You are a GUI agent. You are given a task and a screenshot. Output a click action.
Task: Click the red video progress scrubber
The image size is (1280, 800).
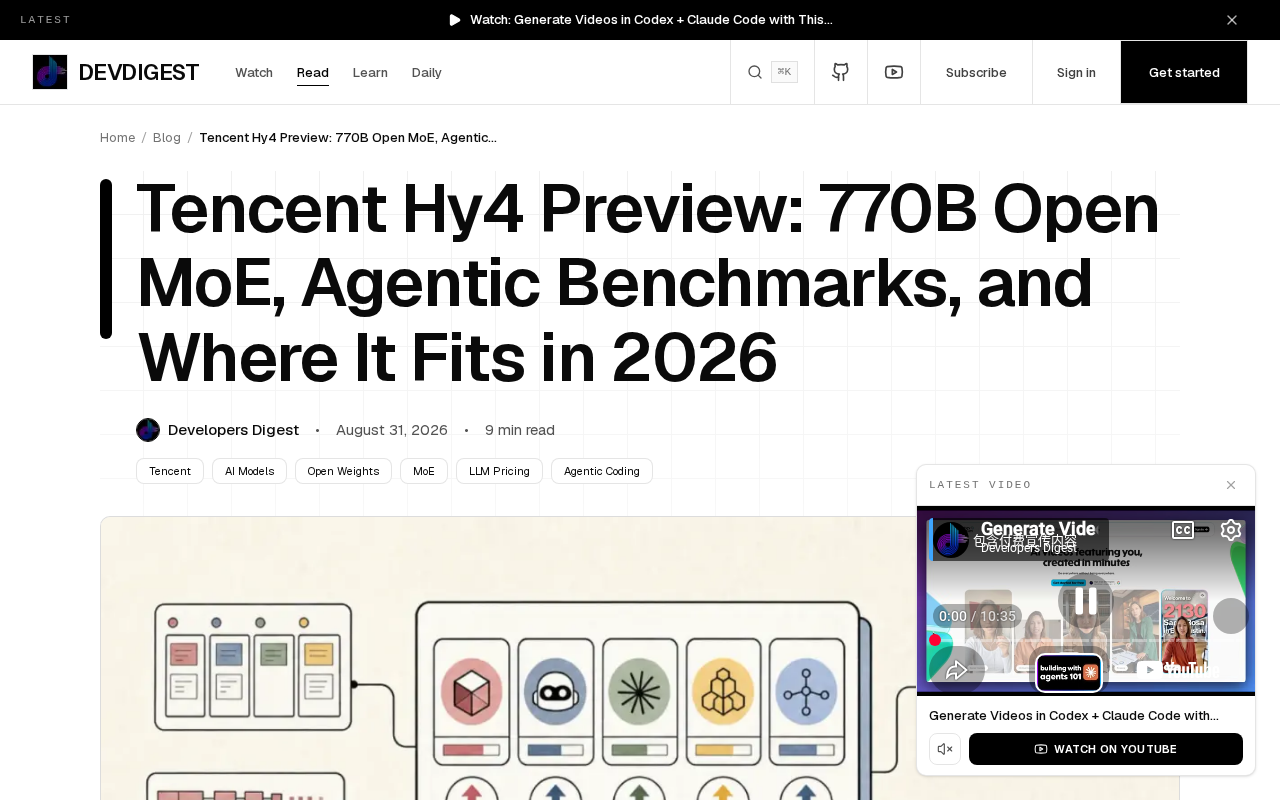click(935, 640)
